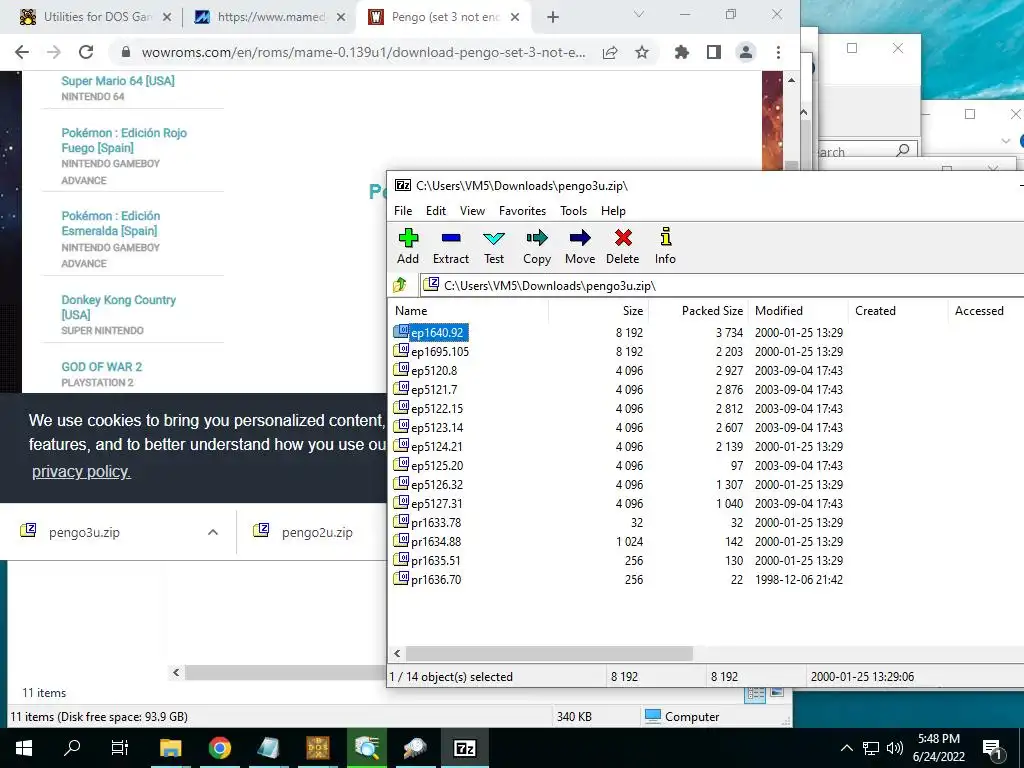This screenshot has width=1024, height=768.
Task: Click the Extract toolbar icon
Action: [x=451, y=246]
